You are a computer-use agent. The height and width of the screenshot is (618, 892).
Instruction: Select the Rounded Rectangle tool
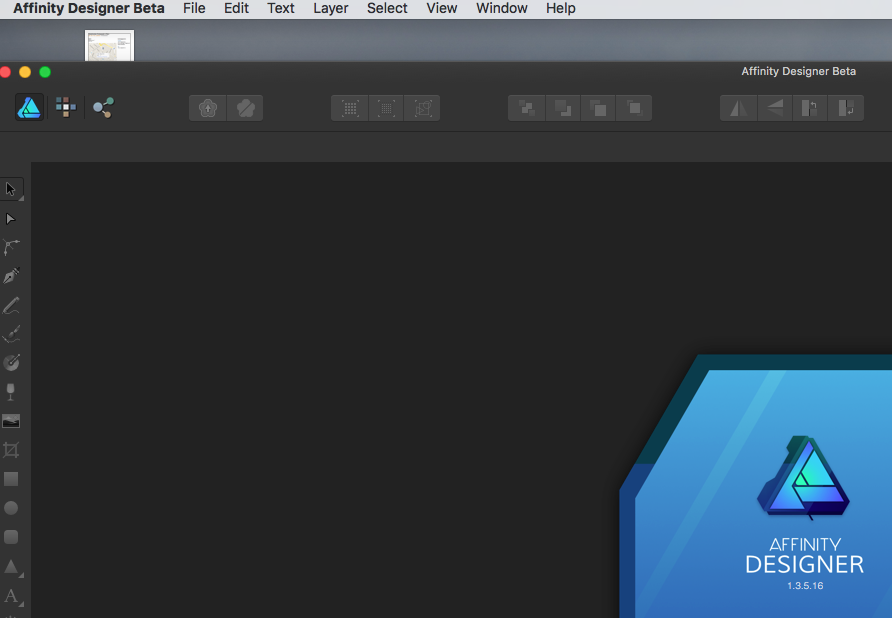[x=11, y=537]
